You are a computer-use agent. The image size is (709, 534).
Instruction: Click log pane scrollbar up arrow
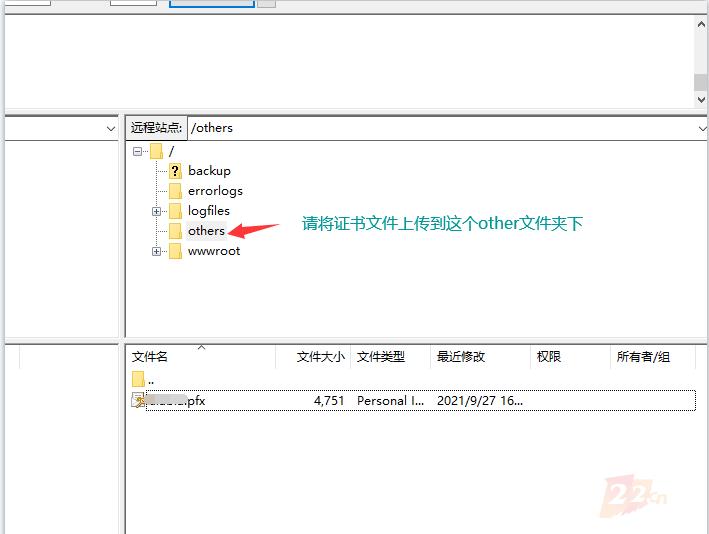701,24
